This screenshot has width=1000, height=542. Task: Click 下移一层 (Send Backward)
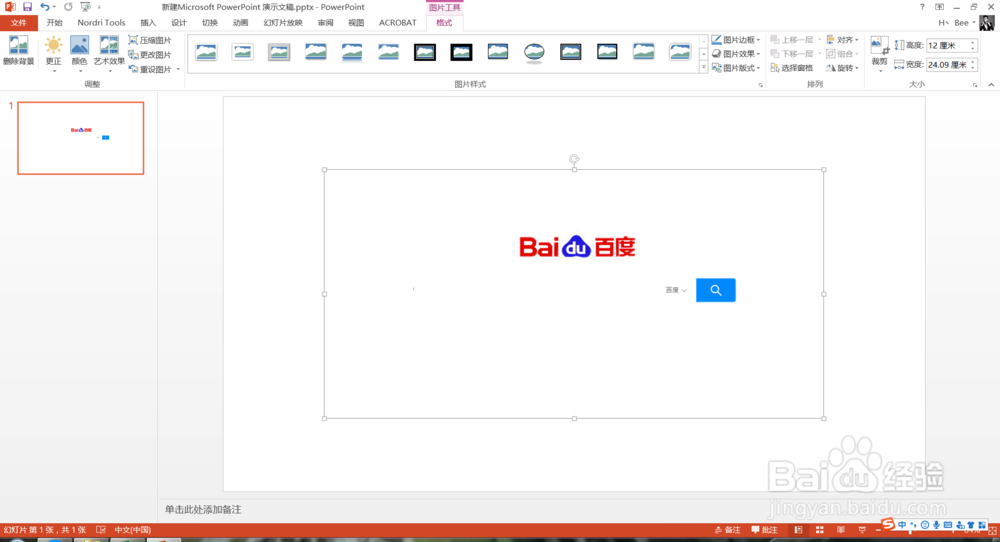(x=791, y=54)
